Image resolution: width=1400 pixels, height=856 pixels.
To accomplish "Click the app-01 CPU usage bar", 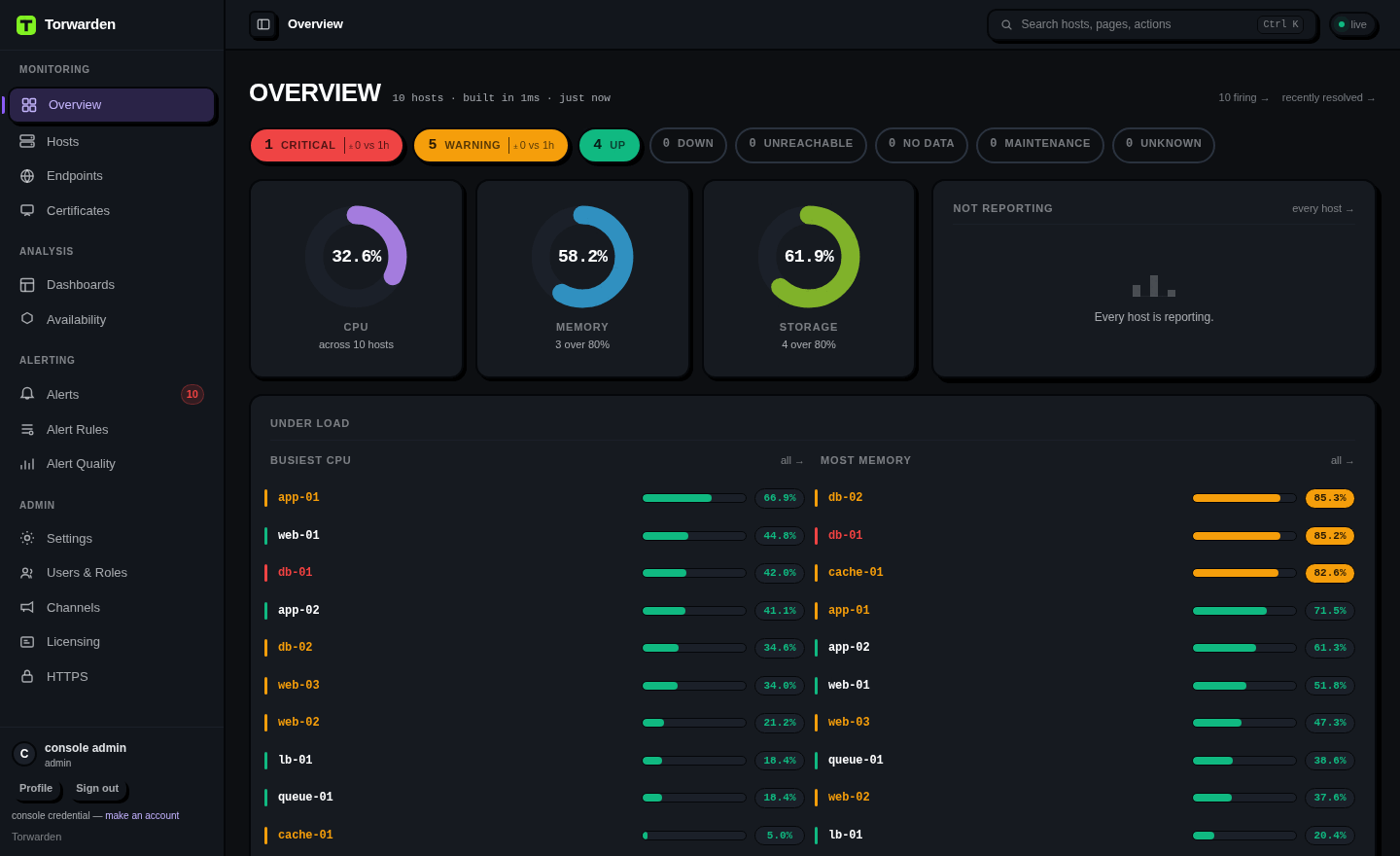I will pyautogui.click(x=694, y=498).
